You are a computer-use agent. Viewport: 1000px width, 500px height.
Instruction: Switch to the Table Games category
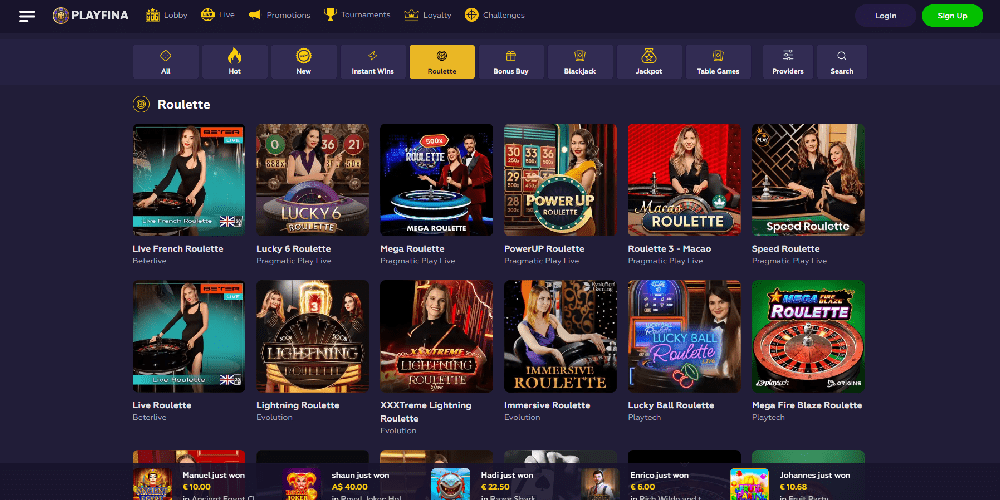[x=718, y=62]
